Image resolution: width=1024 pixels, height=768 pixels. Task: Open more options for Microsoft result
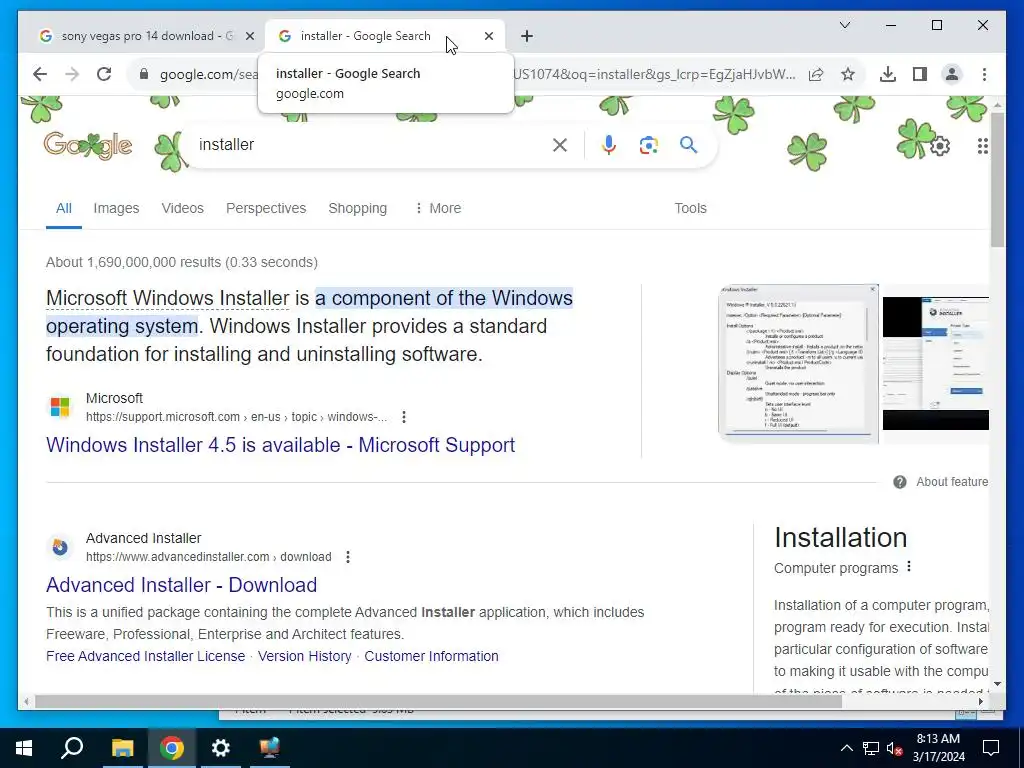pos(404,417)
